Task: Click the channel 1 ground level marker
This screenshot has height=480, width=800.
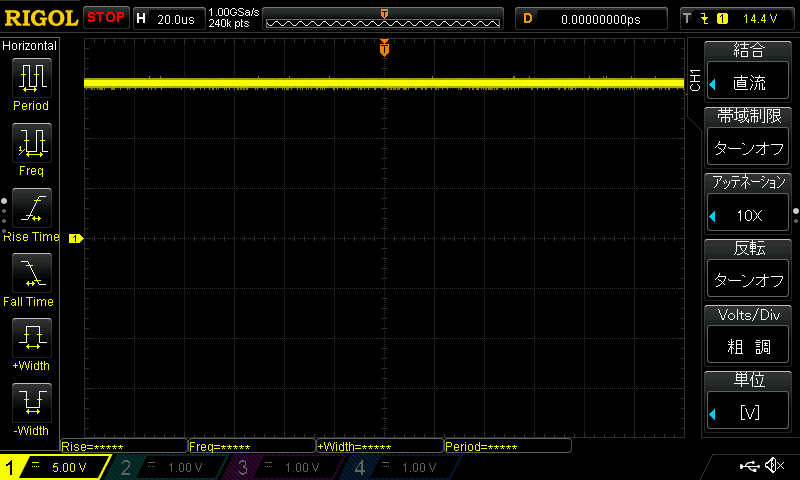Action: click(76, 238)
